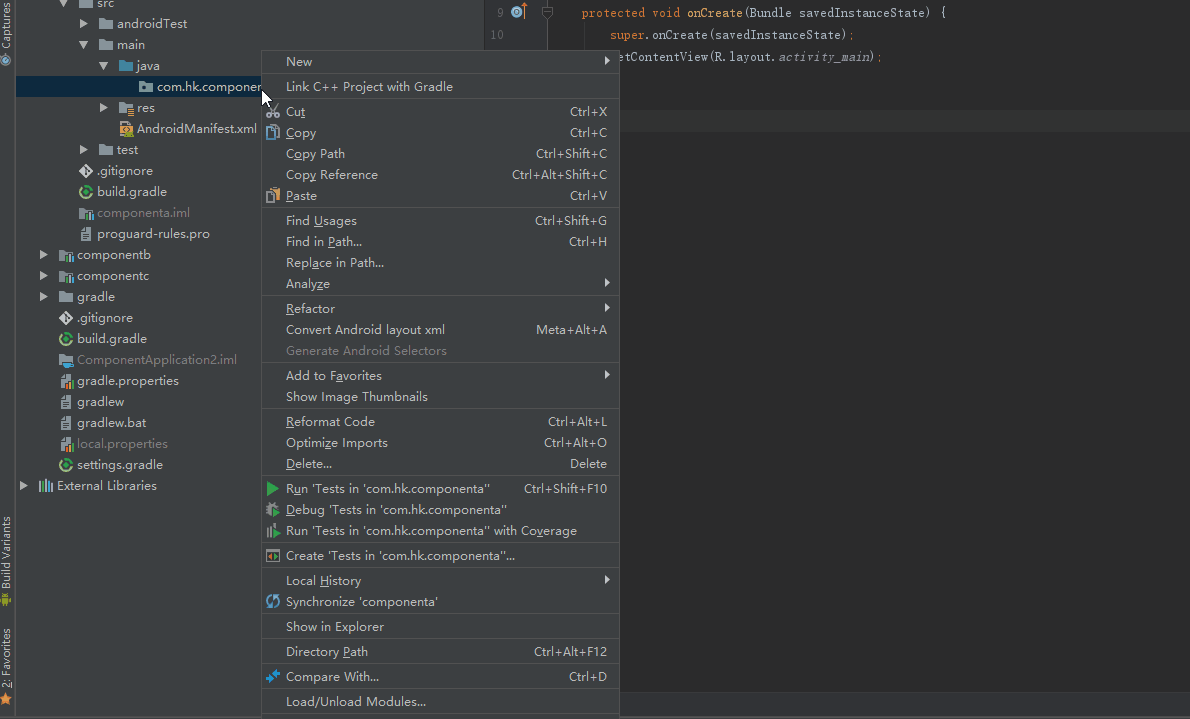Click the gradle.properties file icon
Screen dimensions: 1190x719
(66, 381)
